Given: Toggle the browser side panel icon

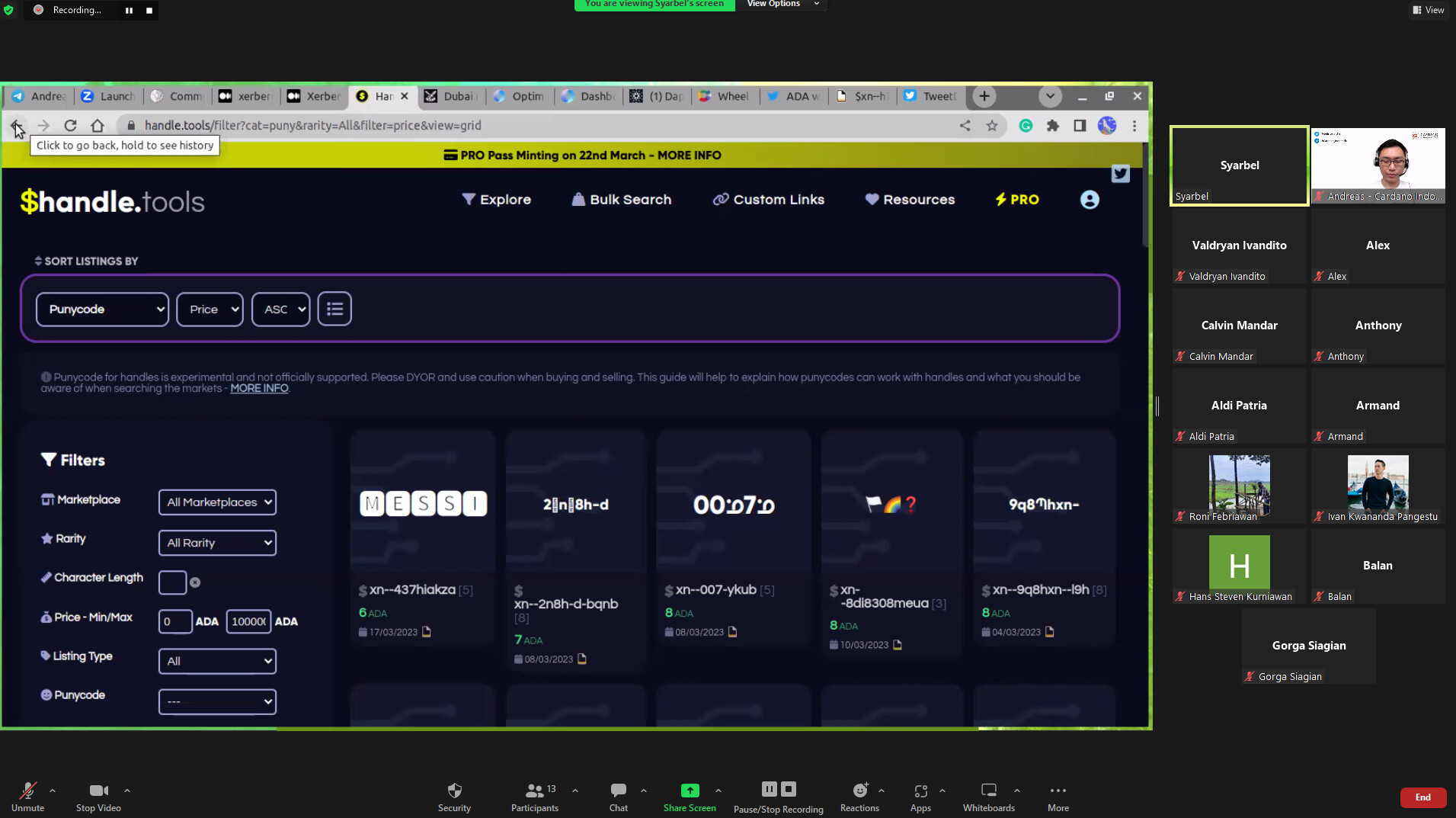Looking at the screenshot, I should click(1080, 126).
